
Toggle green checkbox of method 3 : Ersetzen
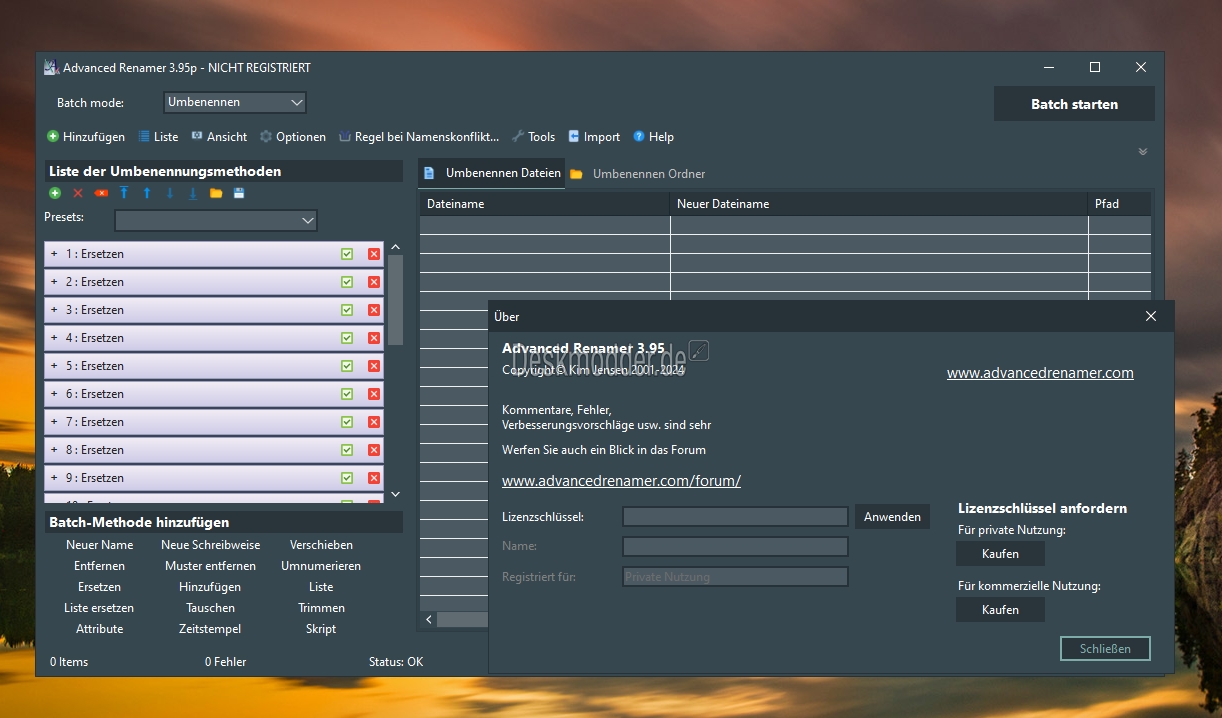[x=347, y=310]
